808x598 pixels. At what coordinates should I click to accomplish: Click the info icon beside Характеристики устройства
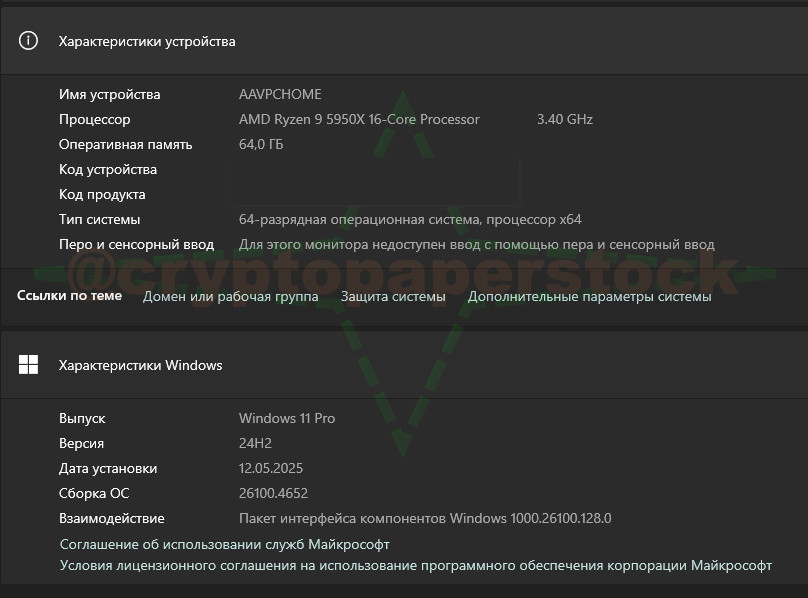click(x=29, y=41)
